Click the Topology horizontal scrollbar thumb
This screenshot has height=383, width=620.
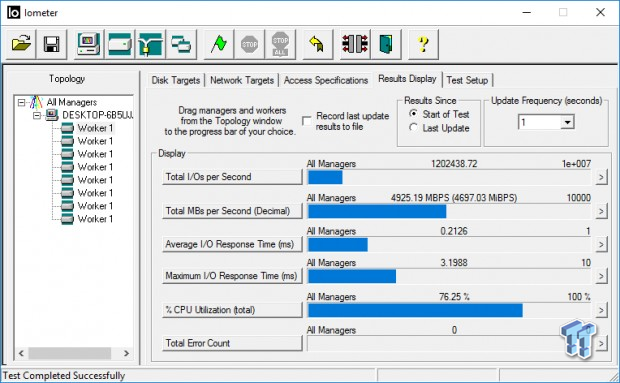pyautogui.click(x=70, y=353)
